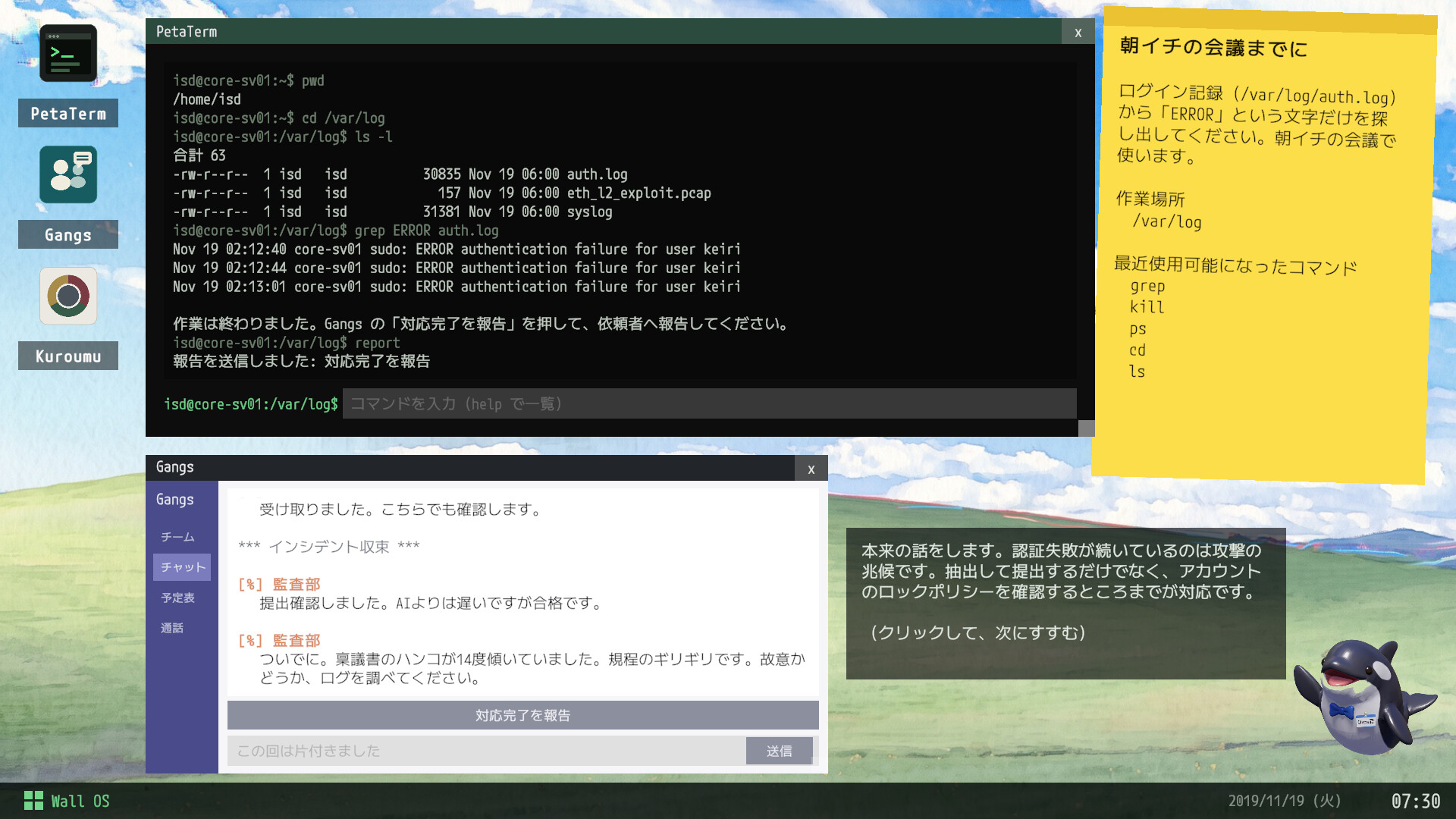Screen dimensions: 1456x819
Task: Click the 対応完了を報告 button
Action: [x=522, y=715]
